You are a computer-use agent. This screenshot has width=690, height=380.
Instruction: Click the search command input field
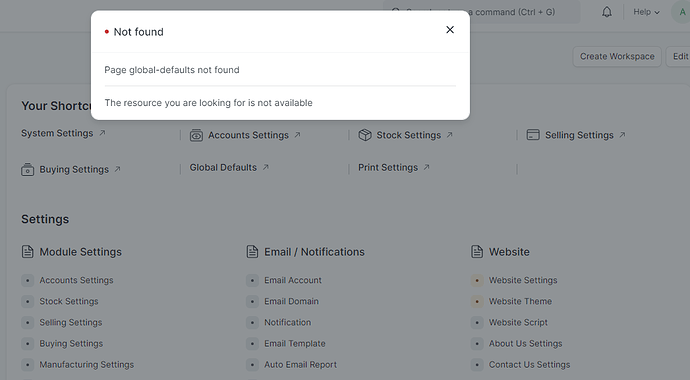click(481, 12)
